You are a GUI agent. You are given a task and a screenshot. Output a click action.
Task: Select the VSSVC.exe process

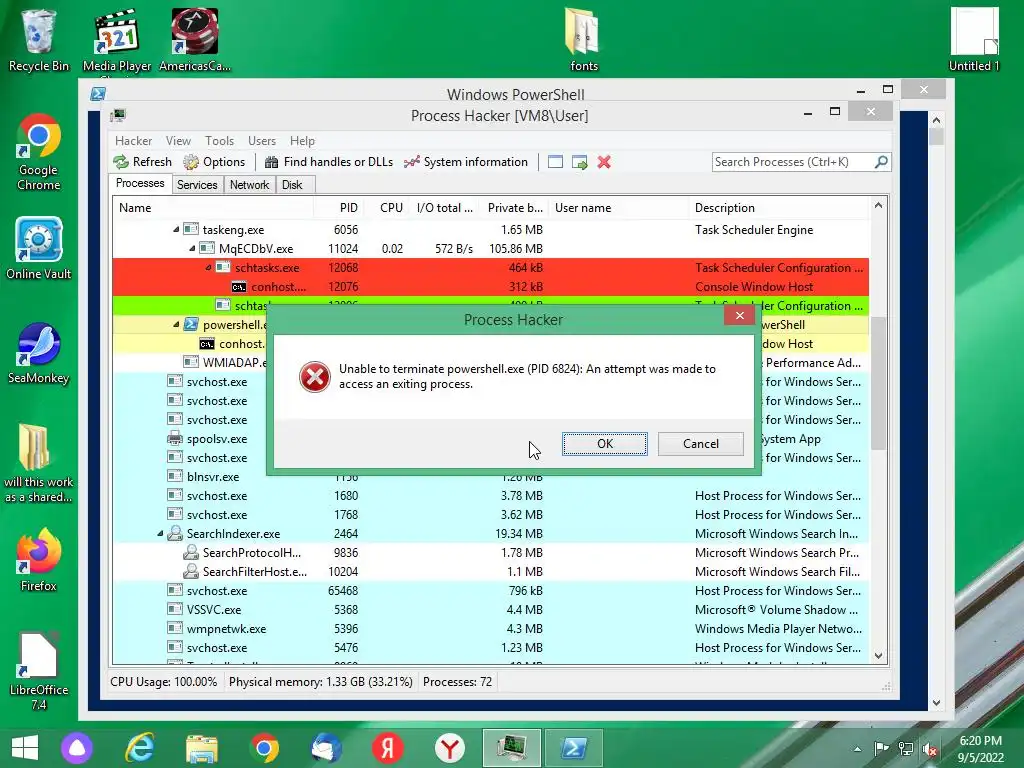click(x=490, y=610)
